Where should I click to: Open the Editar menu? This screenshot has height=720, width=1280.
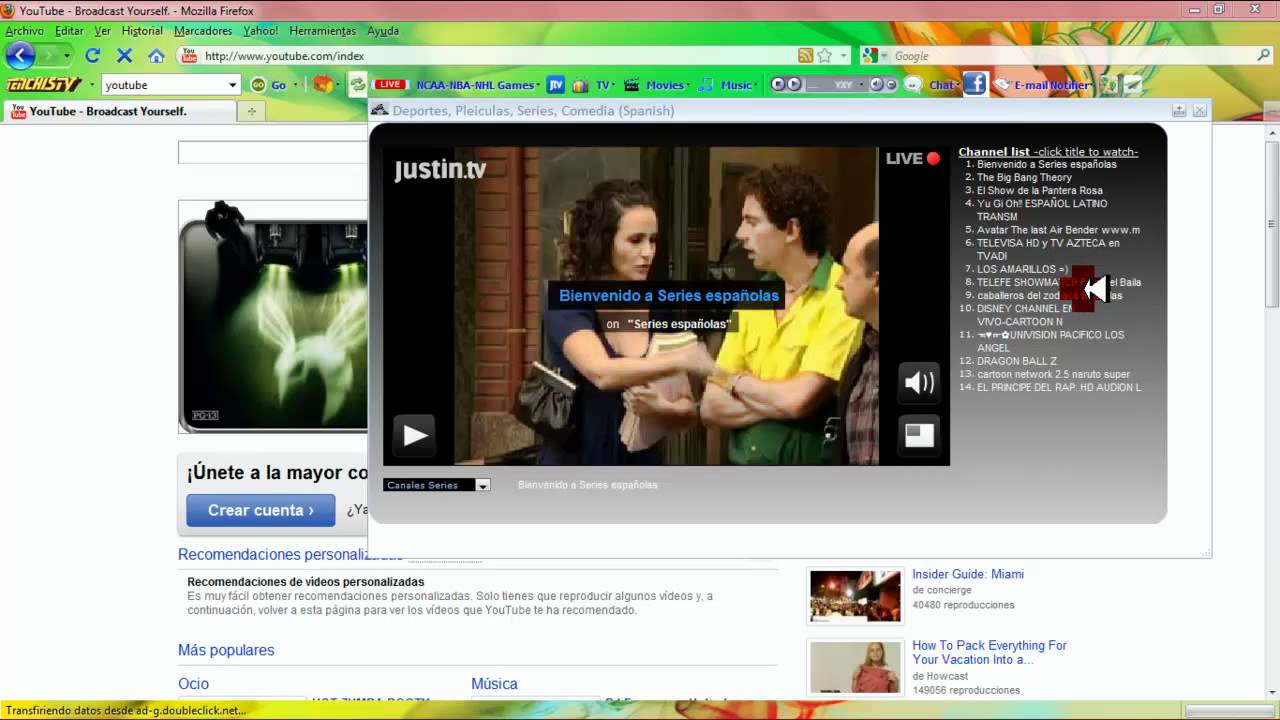point(69,31)
